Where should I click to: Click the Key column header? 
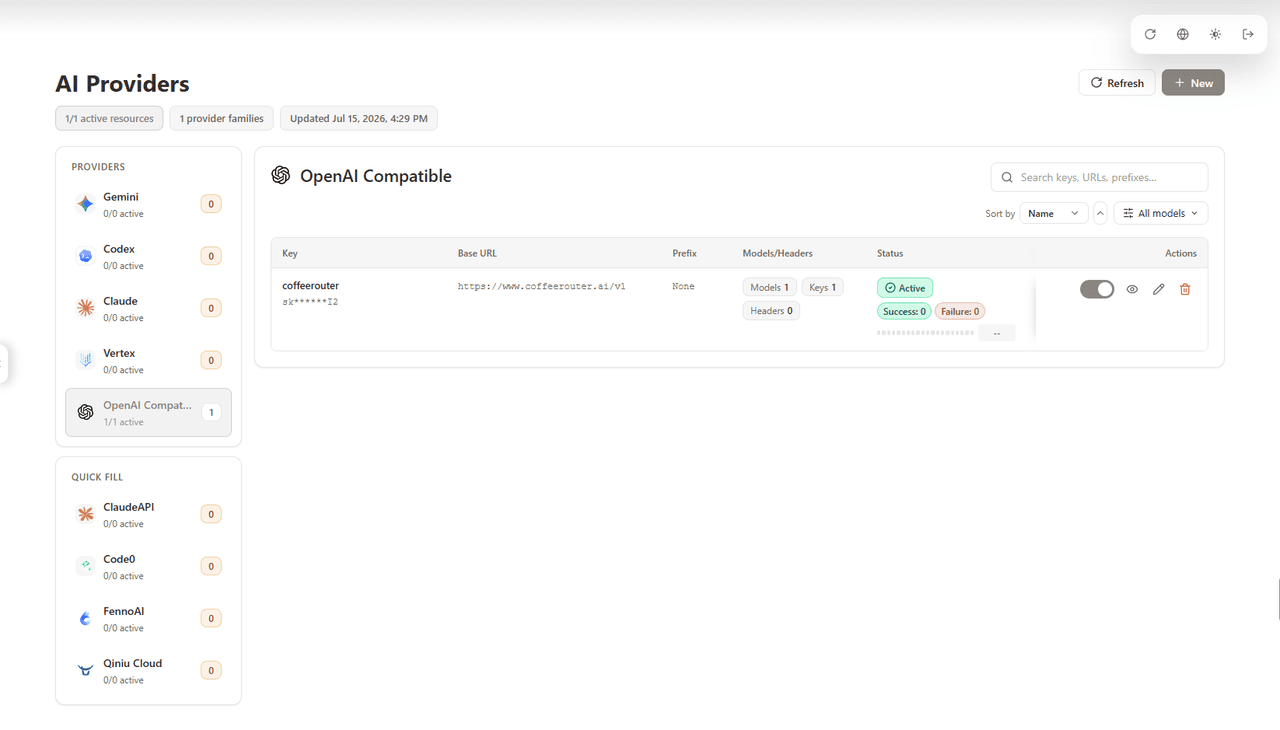(290, 253)
